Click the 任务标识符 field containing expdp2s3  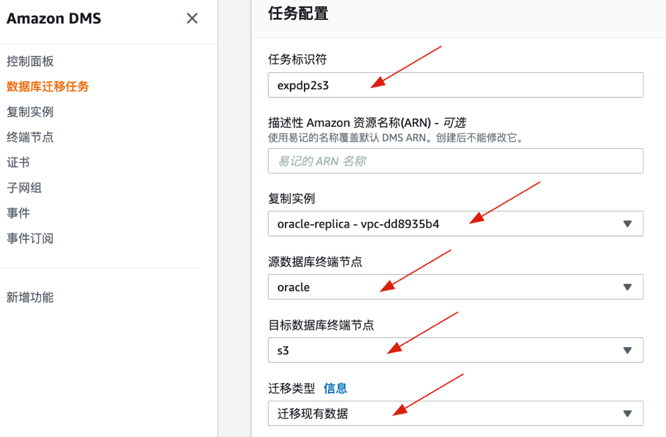455,85
